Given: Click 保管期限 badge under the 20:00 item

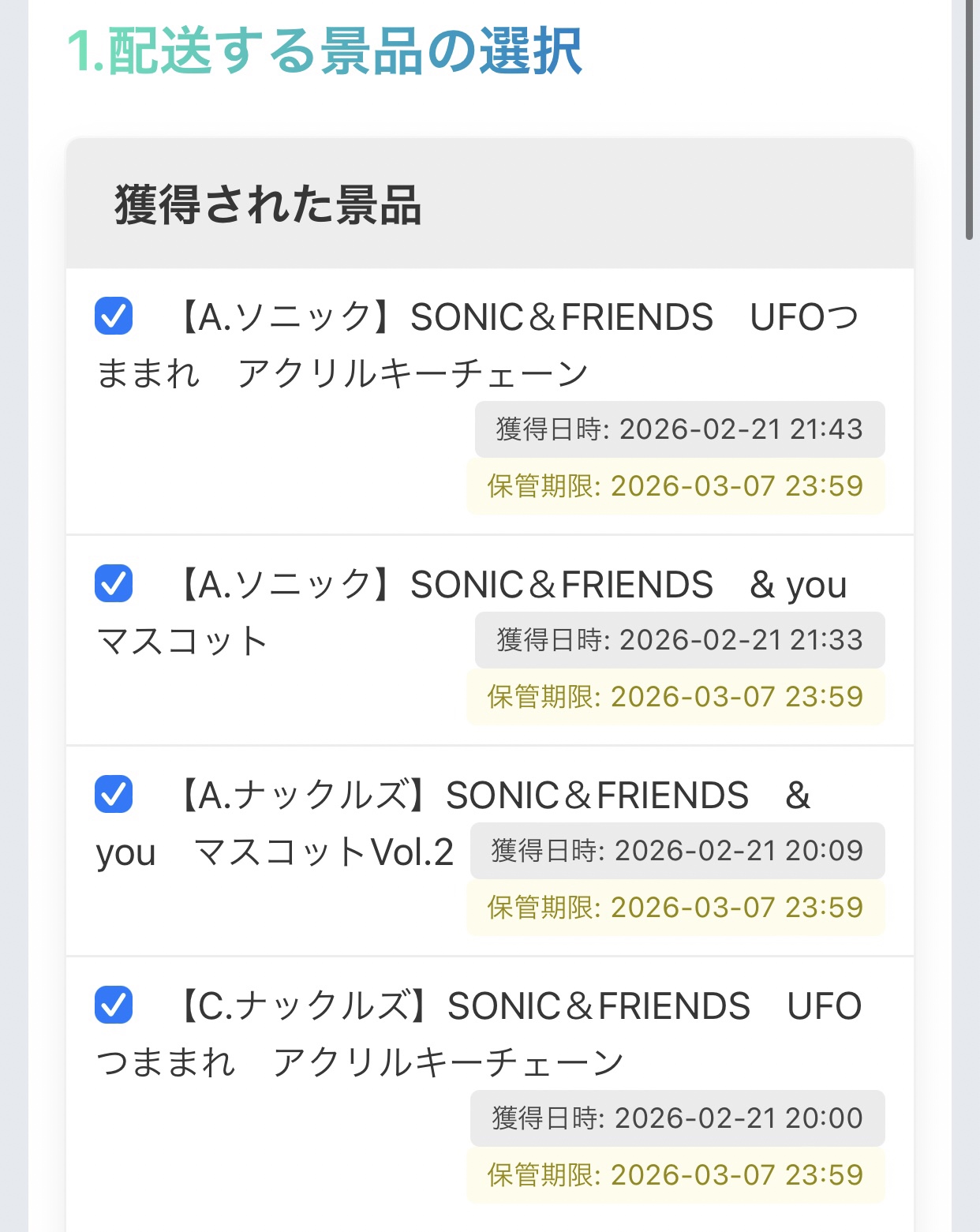Looking at the screenshot, I should (675, 1175).
